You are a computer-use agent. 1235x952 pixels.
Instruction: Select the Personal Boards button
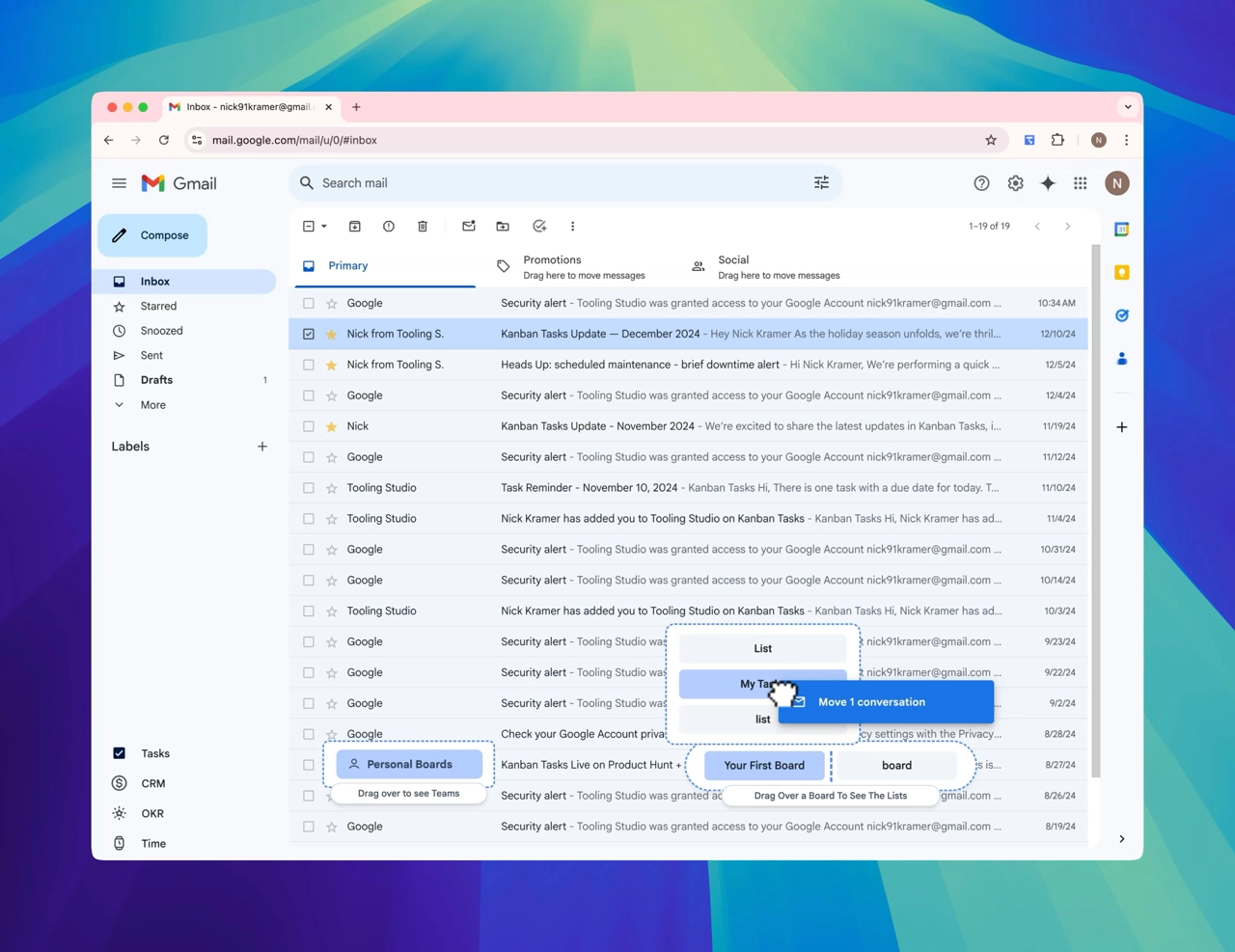[x=409, y=764]
